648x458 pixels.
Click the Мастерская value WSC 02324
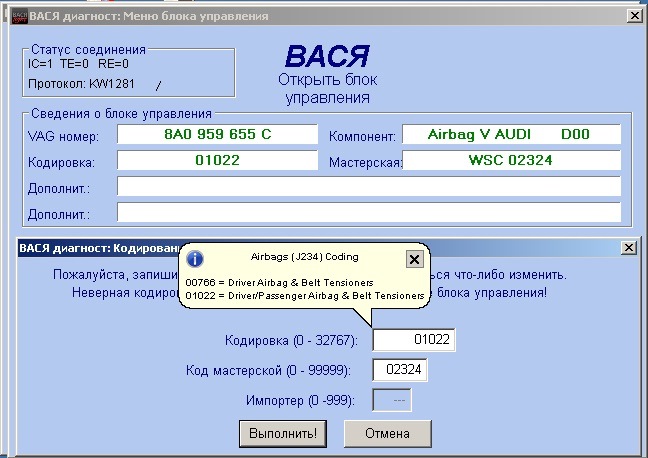[511, 160]
